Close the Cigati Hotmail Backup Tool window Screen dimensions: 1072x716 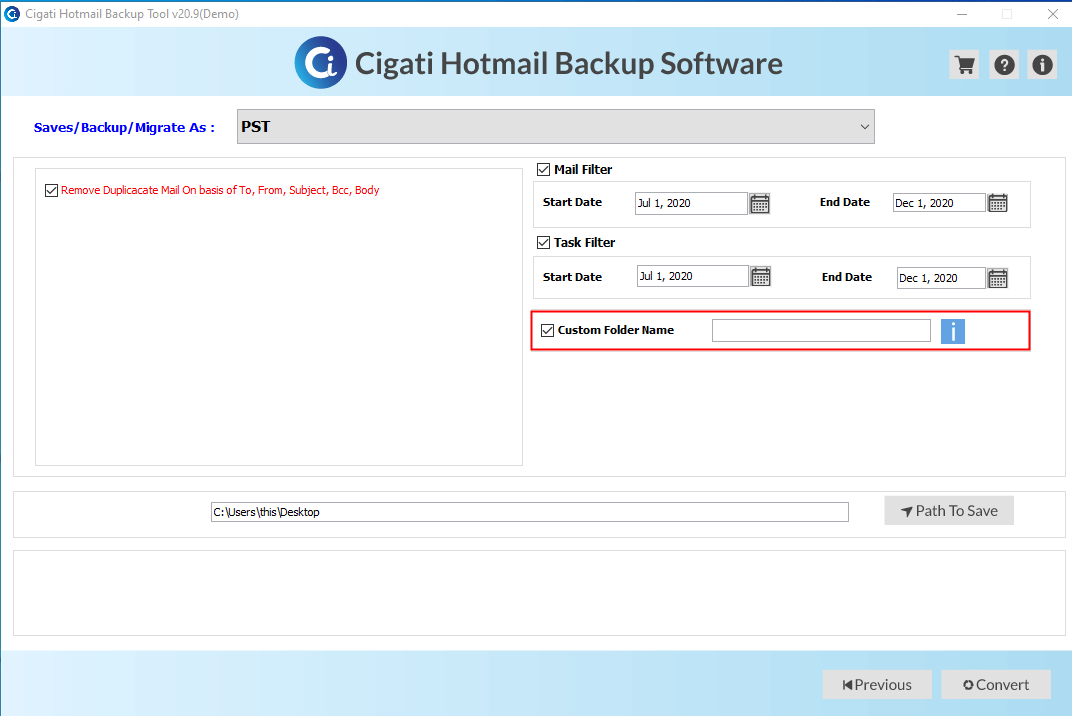tap(1053, 14)
